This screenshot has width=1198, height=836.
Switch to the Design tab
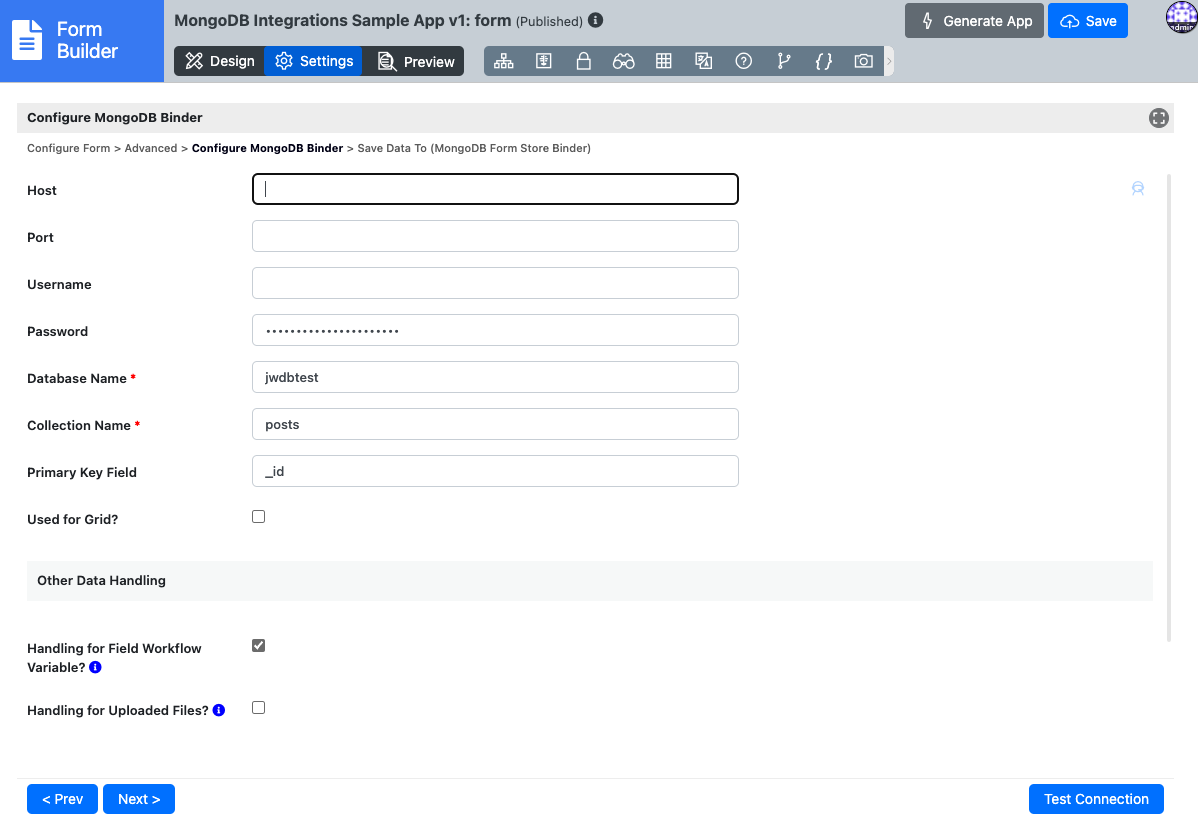pyautogui.click(x=220, y=61)
